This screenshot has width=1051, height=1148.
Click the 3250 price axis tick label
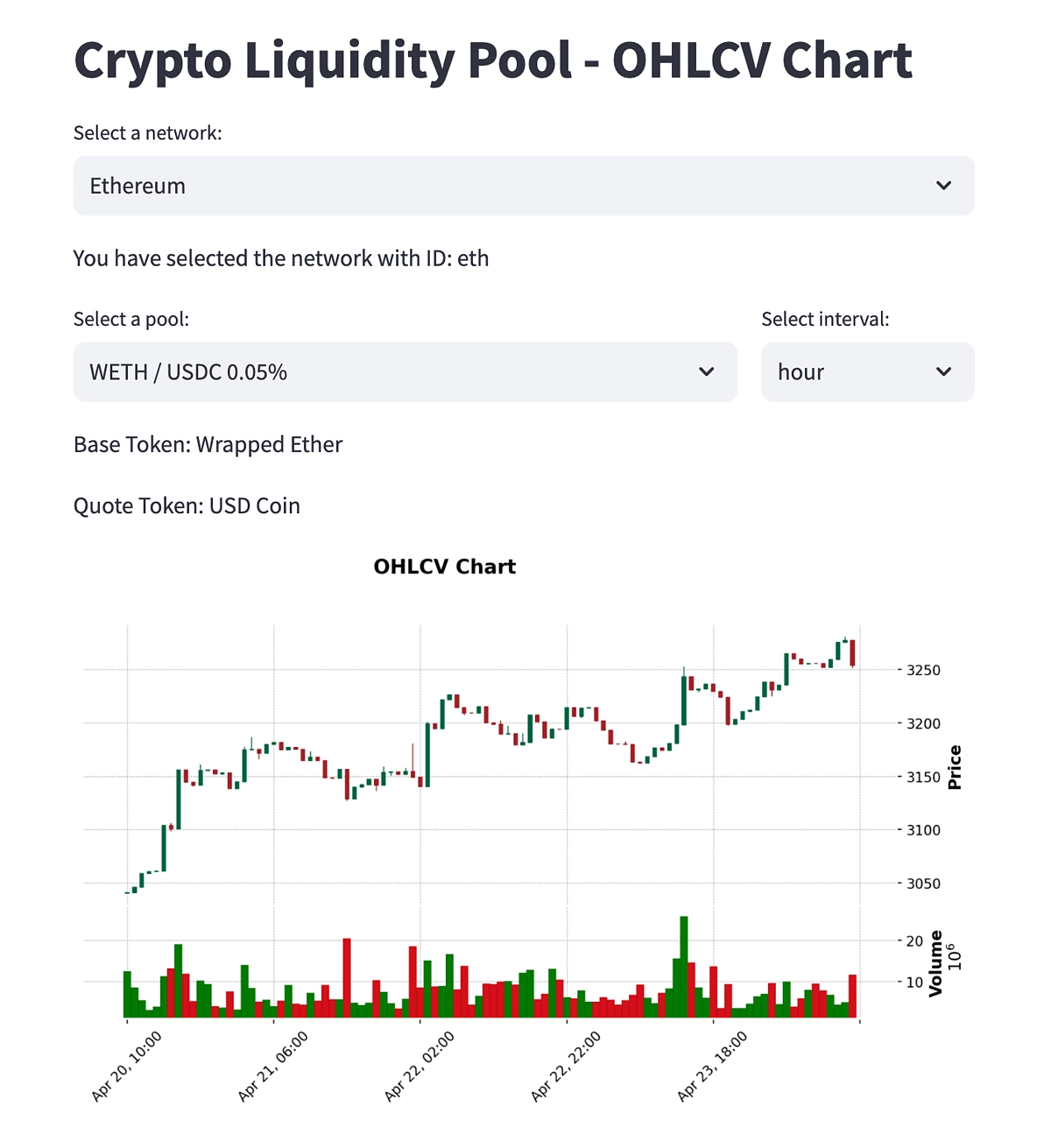(923, 671)
